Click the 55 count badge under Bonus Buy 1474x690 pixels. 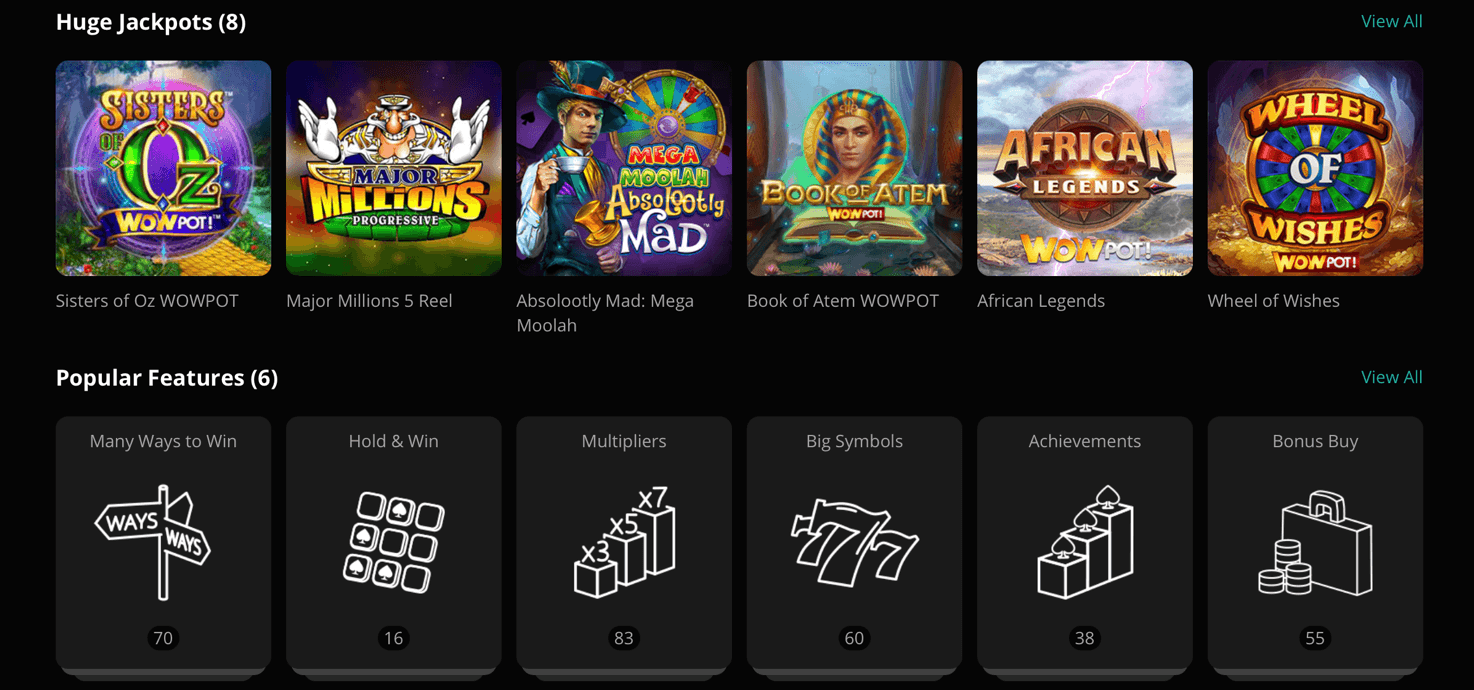click(1315, 638)
